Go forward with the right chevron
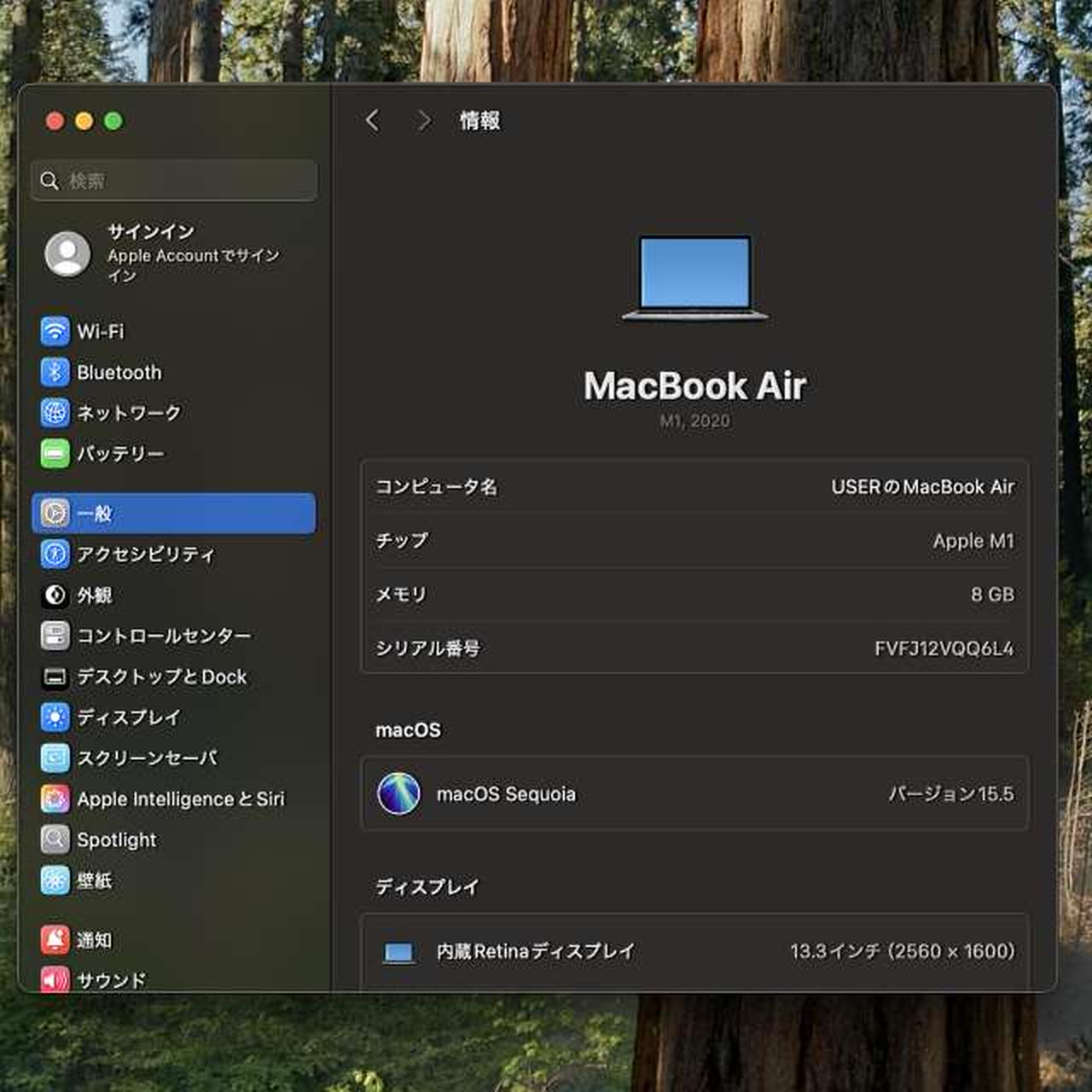The width and height of the screenshot is (1092, 1092). coord(424,121)
